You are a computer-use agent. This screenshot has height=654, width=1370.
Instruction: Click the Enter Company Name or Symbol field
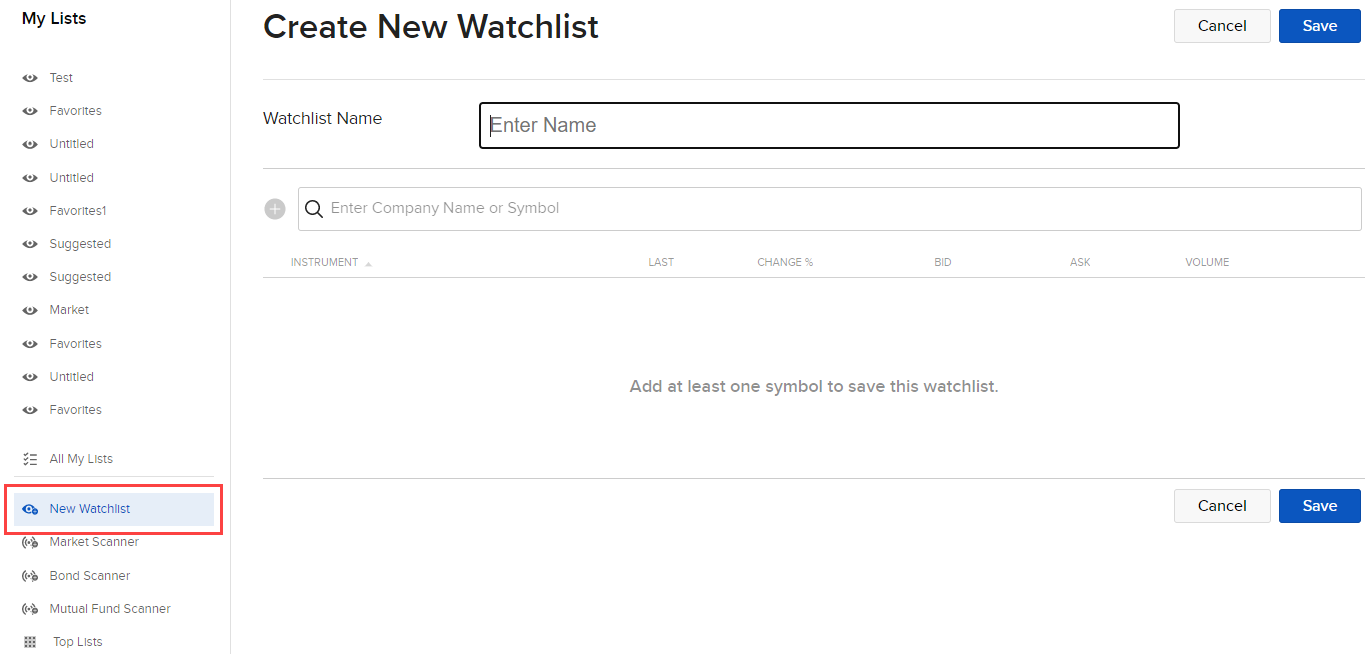(x=700, y=209)
